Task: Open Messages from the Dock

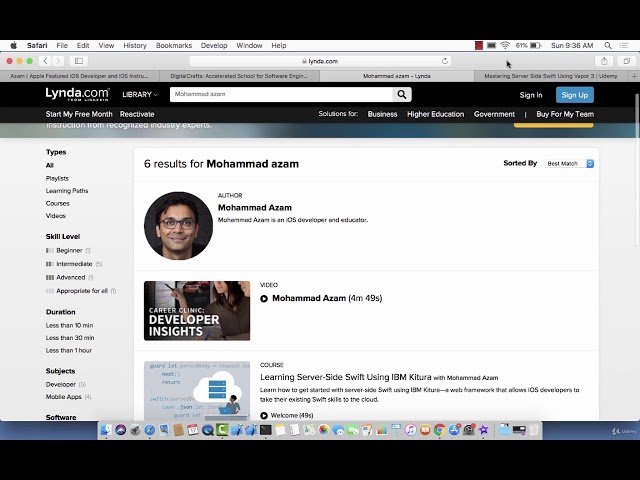Action: [338, 430]
